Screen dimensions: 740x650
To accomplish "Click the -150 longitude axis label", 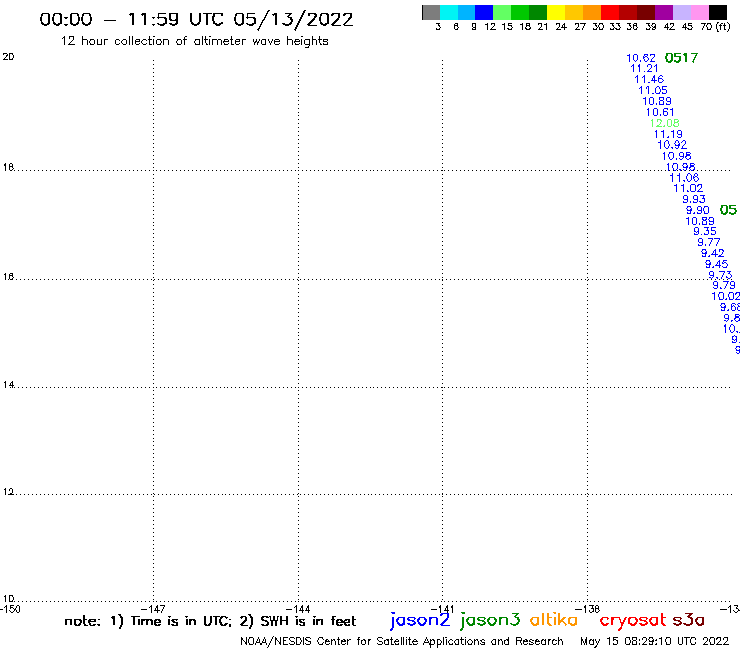I will [10, 609].
